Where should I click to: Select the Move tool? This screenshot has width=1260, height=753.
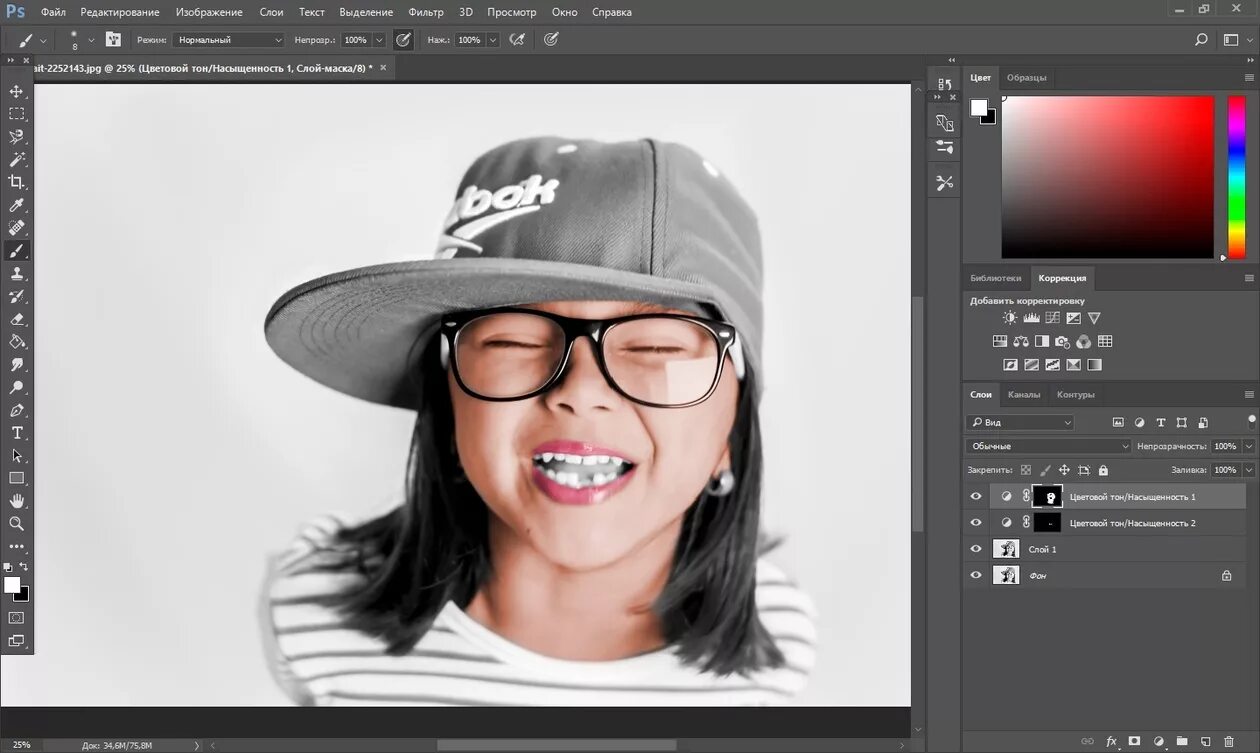tap(17, 91)
